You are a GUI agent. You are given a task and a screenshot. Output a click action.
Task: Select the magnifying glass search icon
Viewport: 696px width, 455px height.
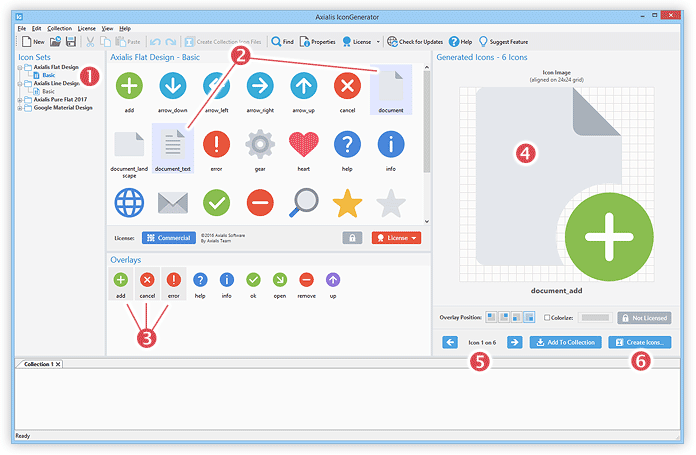[304, 202]
